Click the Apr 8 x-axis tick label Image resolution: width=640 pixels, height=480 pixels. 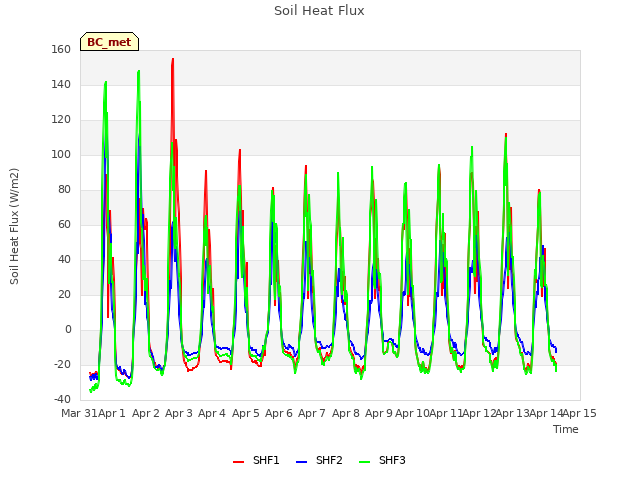pos(346,413)
